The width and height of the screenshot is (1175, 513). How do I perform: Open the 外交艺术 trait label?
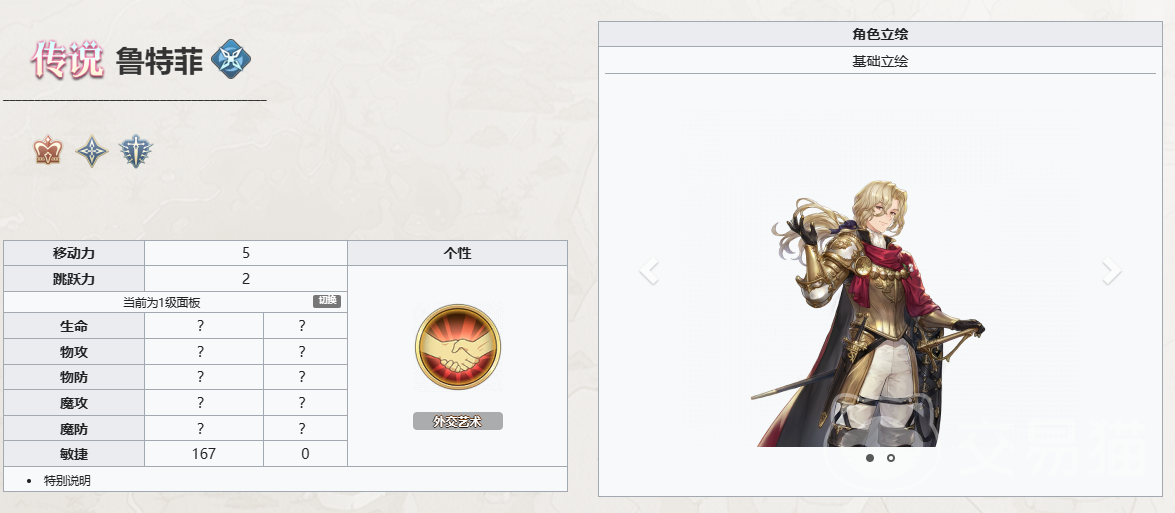pyautogui.click(x=458, y=421)
